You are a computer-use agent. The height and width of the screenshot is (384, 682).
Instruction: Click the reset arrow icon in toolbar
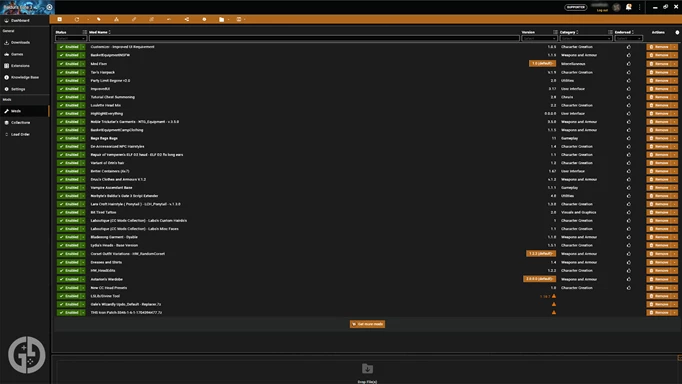[169, 19]
